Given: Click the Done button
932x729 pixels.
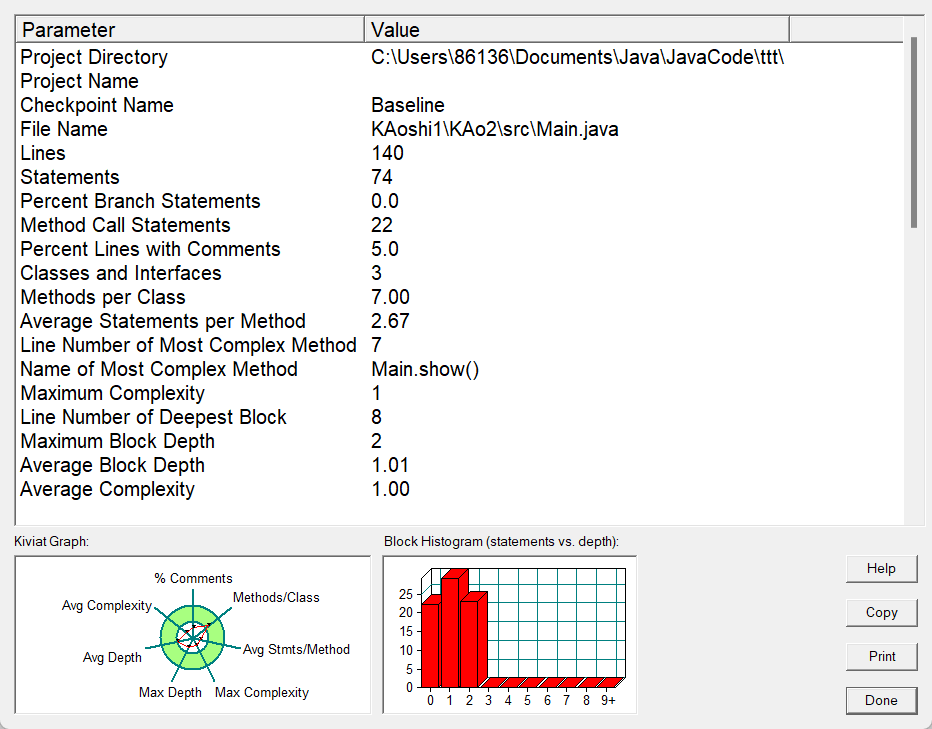Looking at the screenshot, I should click(881, 700).
